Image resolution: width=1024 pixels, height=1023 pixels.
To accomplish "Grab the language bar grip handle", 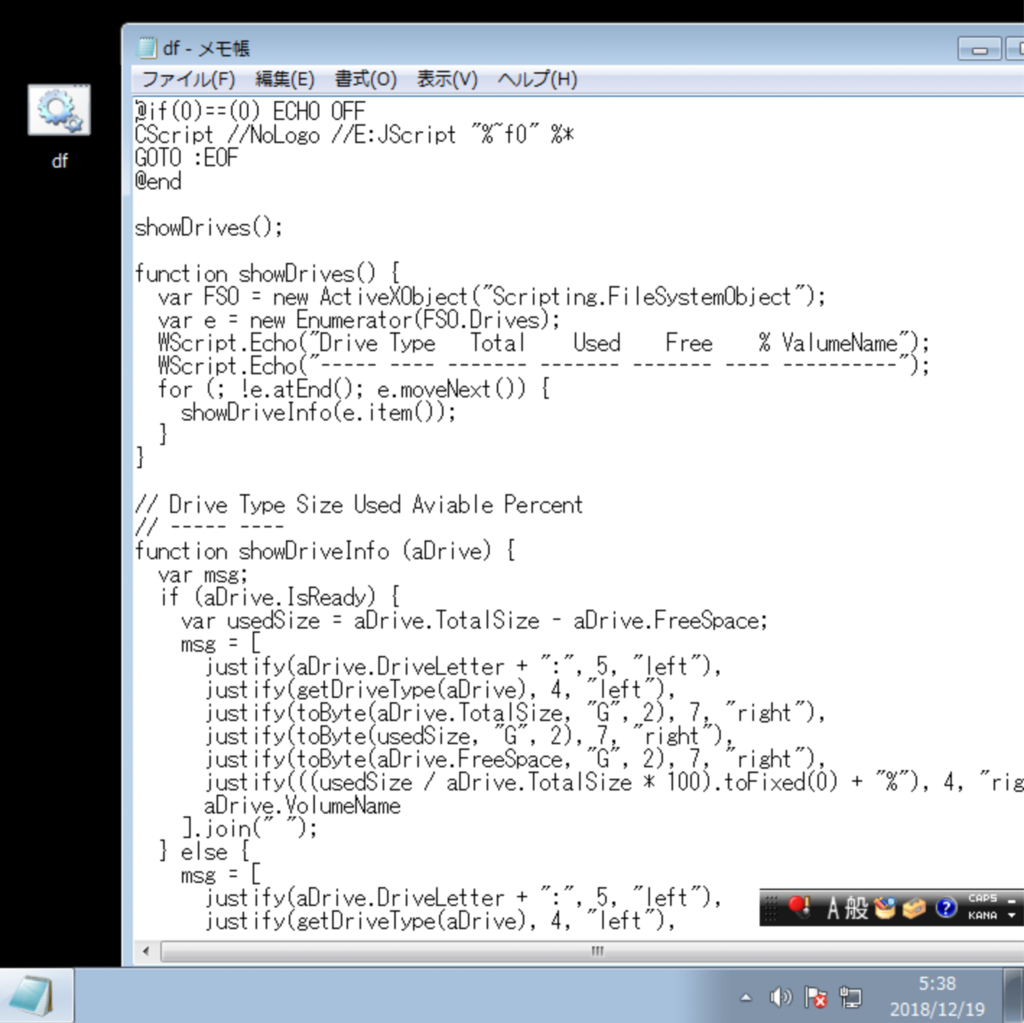I will (x=771, y=908).
